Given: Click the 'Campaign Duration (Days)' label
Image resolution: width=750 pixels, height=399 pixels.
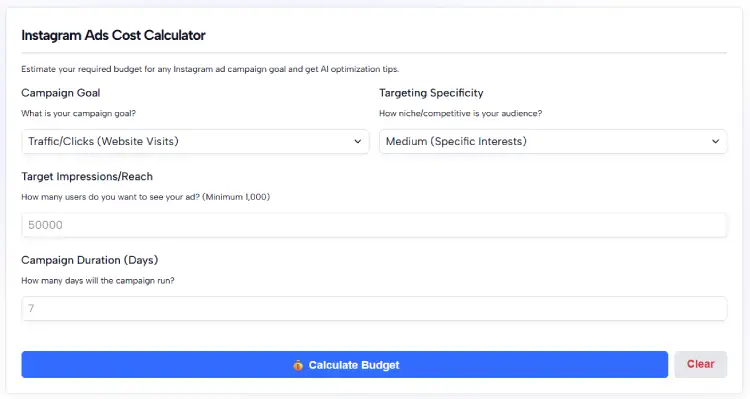Looking at the screenshot, I should pos(89,260).
